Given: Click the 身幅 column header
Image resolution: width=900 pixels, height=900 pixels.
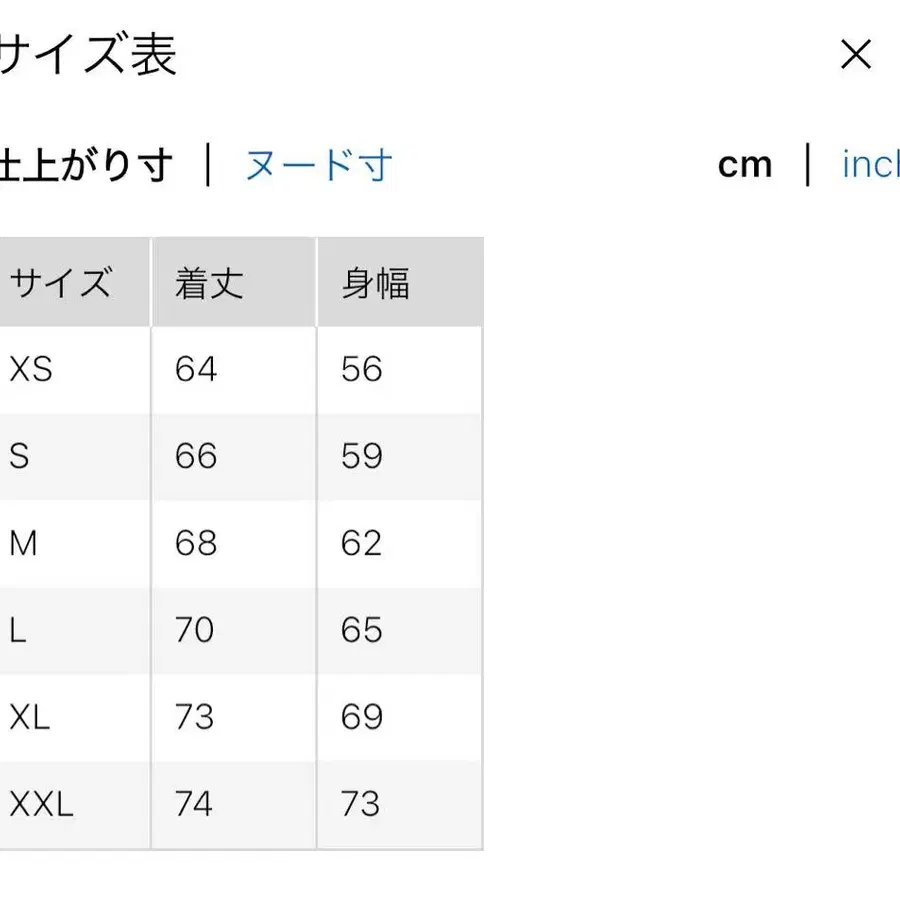Looking at the screenshot, I should [373, 281].
